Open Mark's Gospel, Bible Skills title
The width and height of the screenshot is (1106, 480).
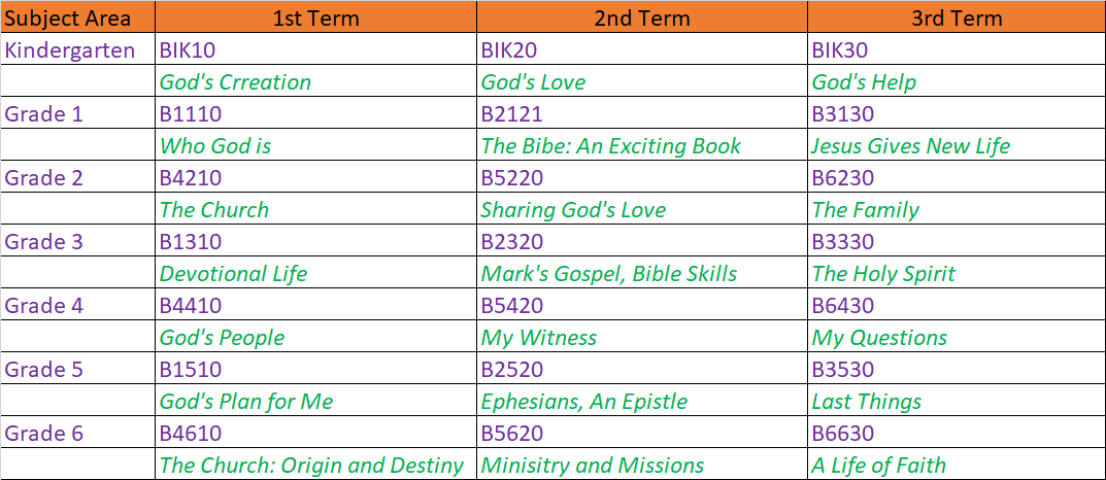click(x=609, y=274)
